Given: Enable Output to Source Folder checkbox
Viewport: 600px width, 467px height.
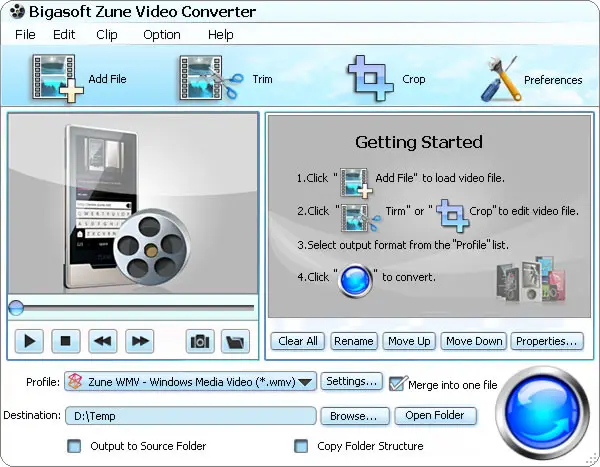Looking at the screenshot, I should pos(74,446).
